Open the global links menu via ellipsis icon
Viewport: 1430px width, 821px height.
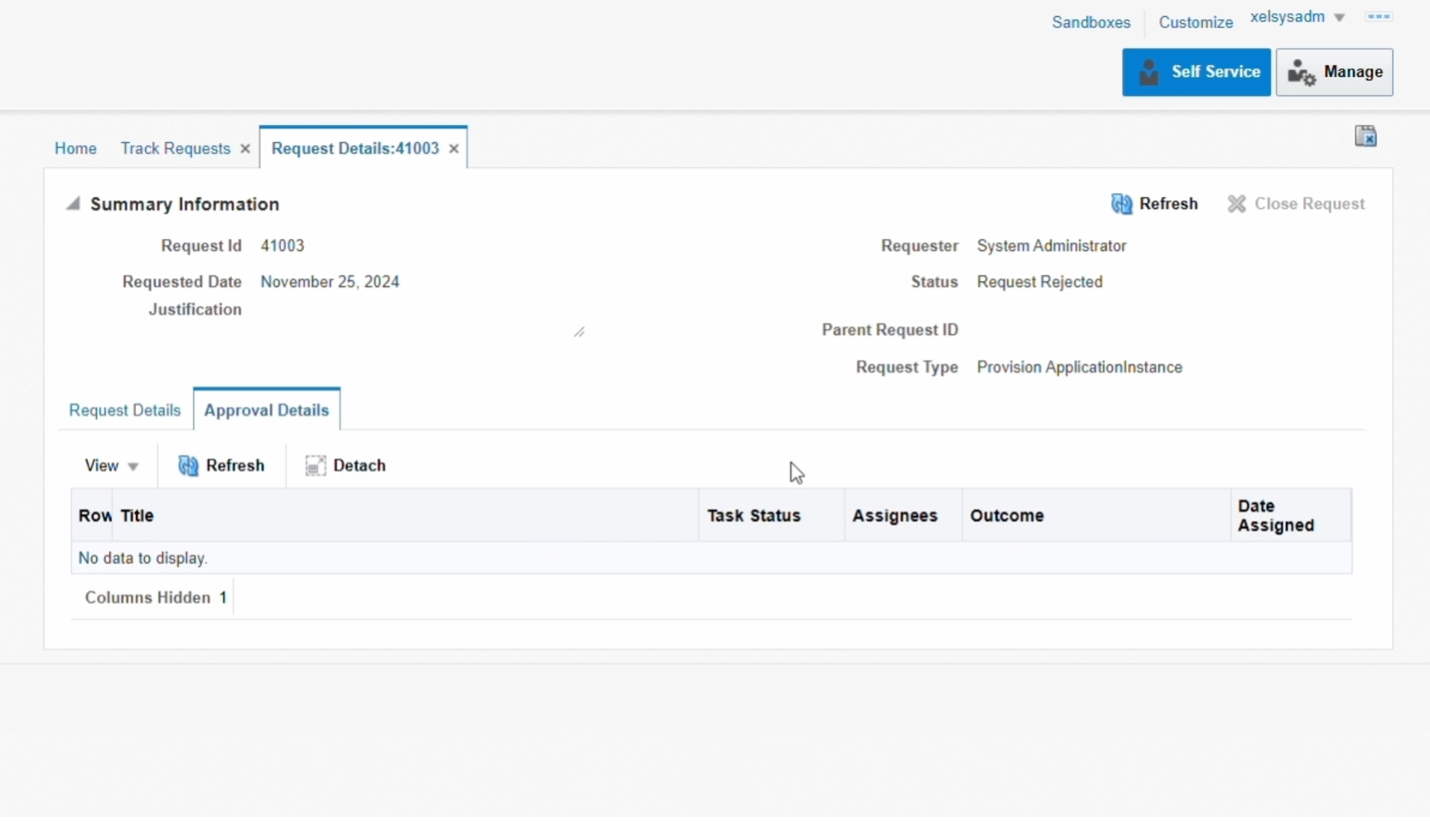[1379, 16]
